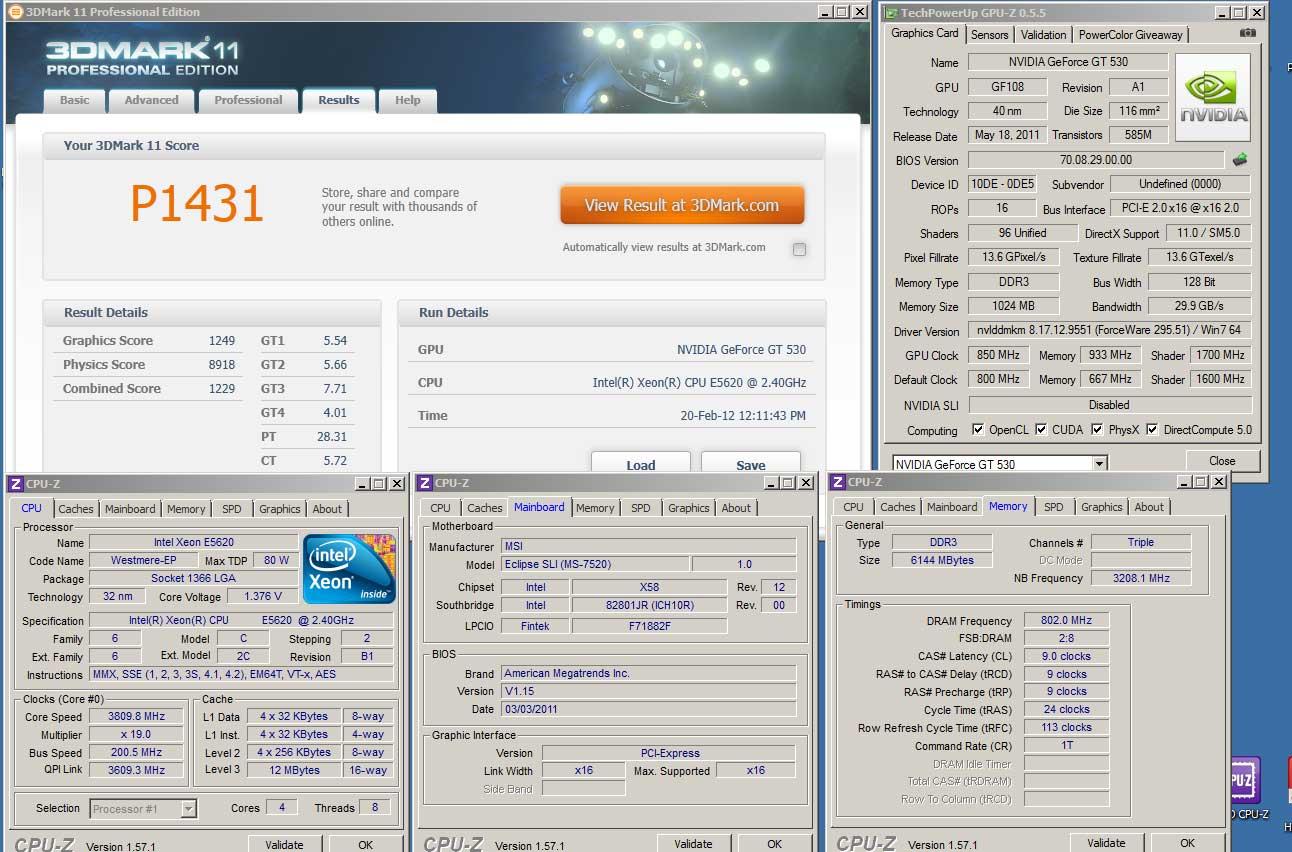Click the Load button in 3DMark
Image resolution: width=1292 pixels, height=852 pixels.
pyautogui.click(x=641, y=464)
